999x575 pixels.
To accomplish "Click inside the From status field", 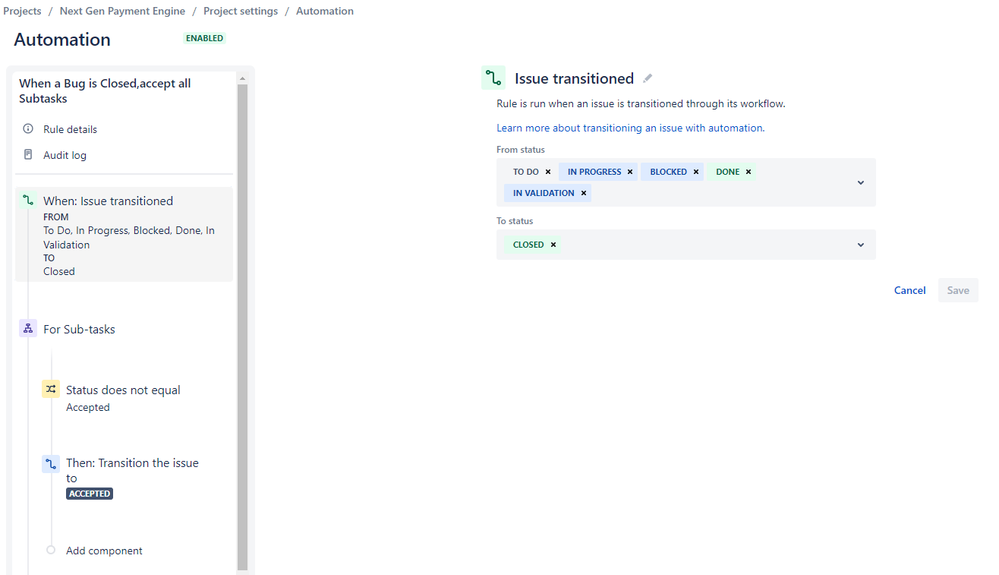I will [686, 182].
